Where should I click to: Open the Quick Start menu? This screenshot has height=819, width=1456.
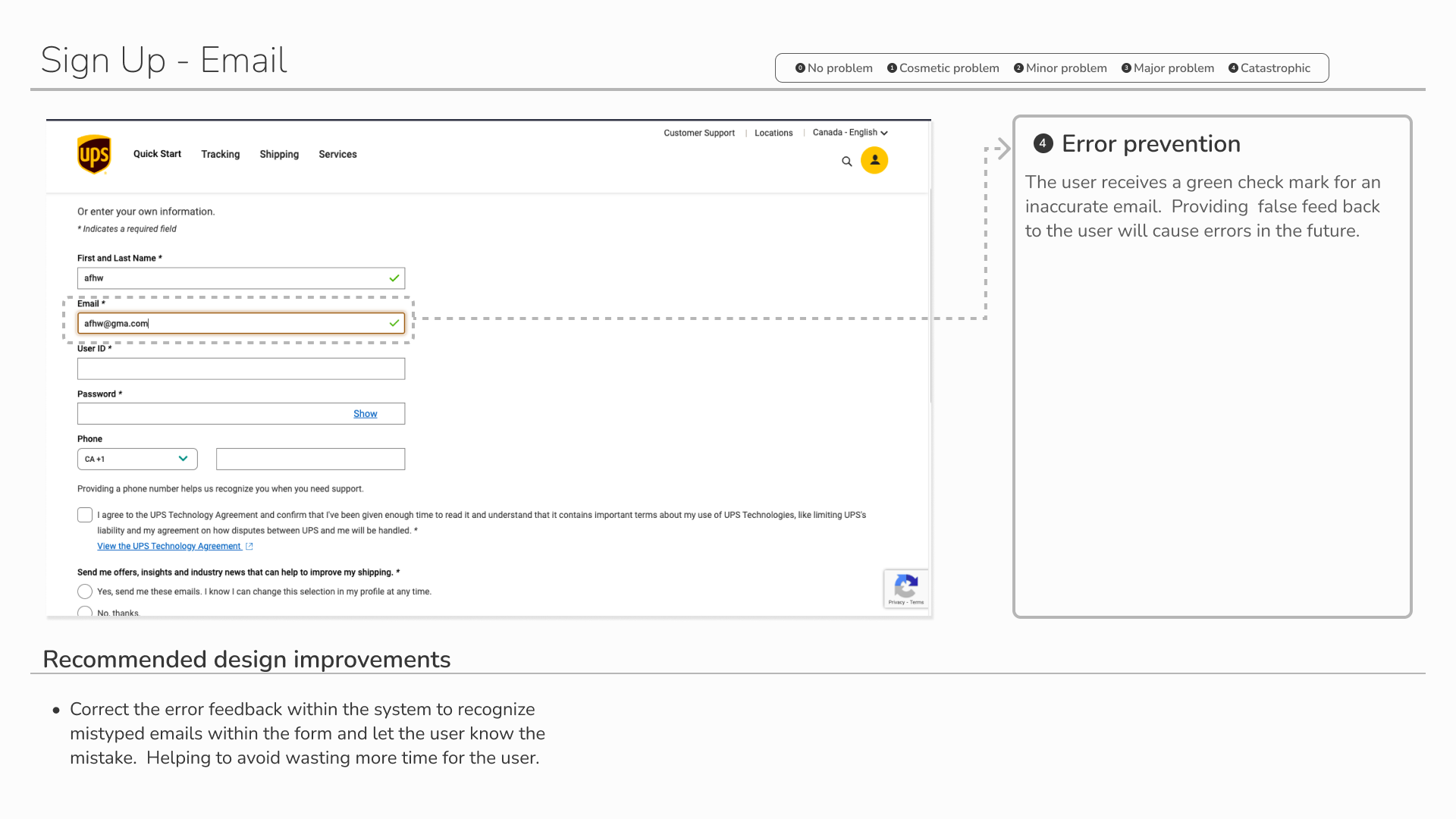click(157, 154)
